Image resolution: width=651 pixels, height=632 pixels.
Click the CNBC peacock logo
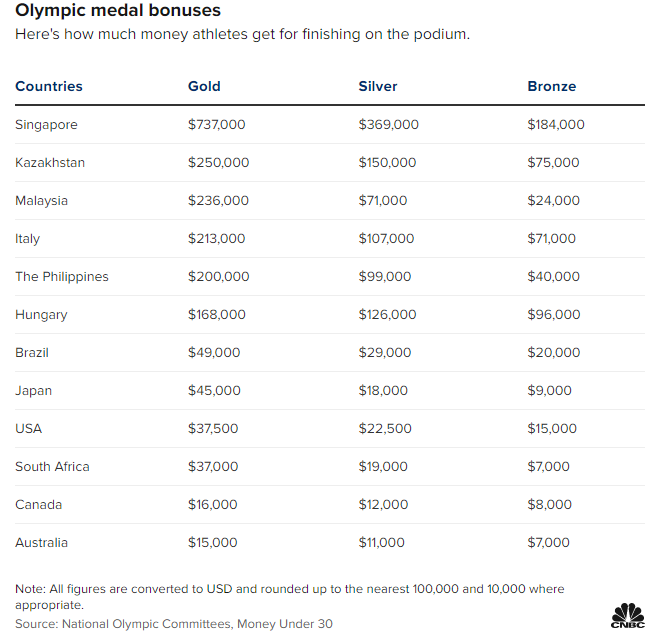click(627, 616)
